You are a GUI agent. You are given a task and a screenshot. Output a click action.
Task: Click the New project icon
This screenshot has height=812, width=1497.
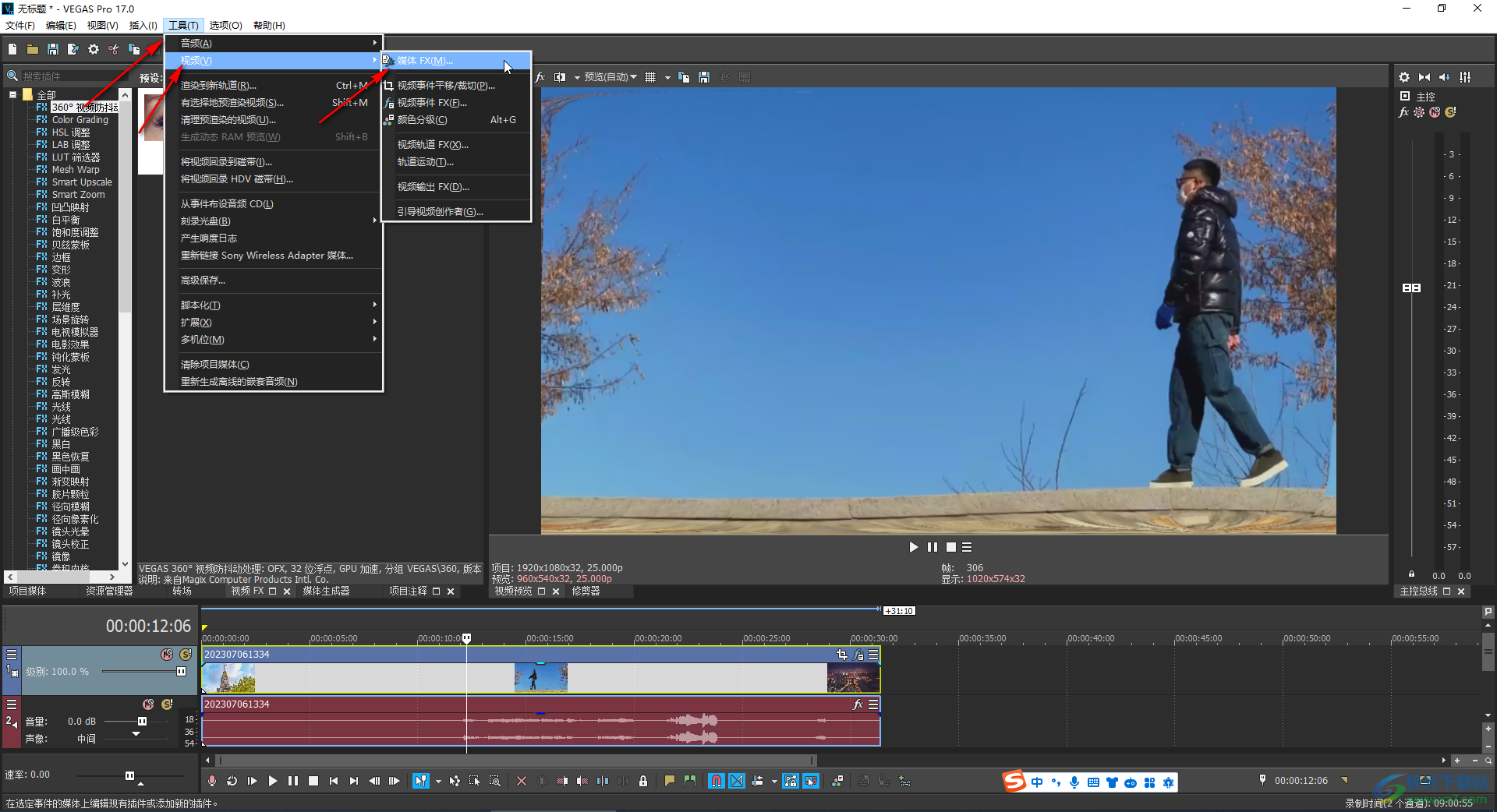12,49
